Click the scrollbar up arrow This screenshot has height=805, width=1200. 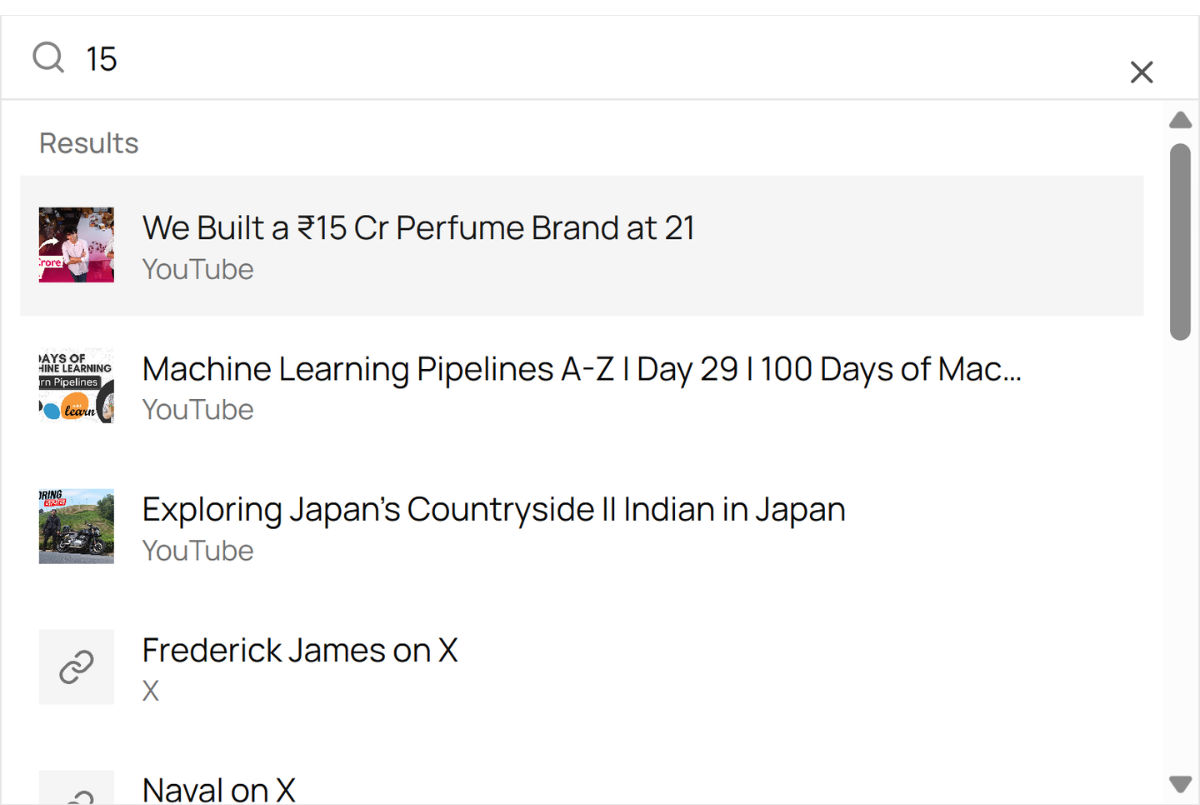tap(1181, 120)
